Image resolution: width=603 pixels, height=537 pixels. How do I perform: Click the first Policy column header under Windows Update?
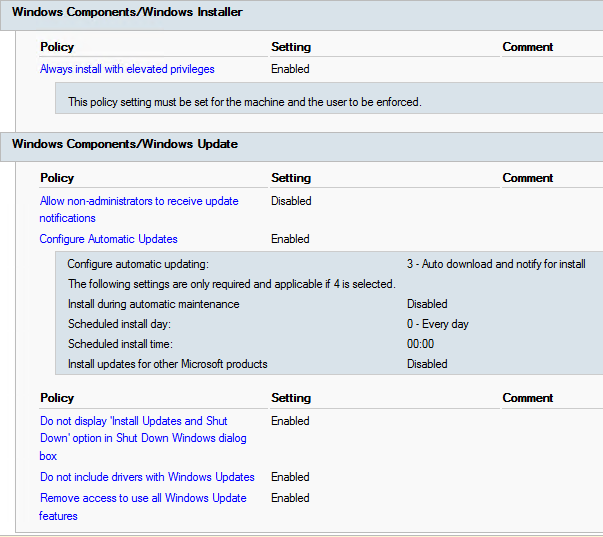tap(57, 178)
